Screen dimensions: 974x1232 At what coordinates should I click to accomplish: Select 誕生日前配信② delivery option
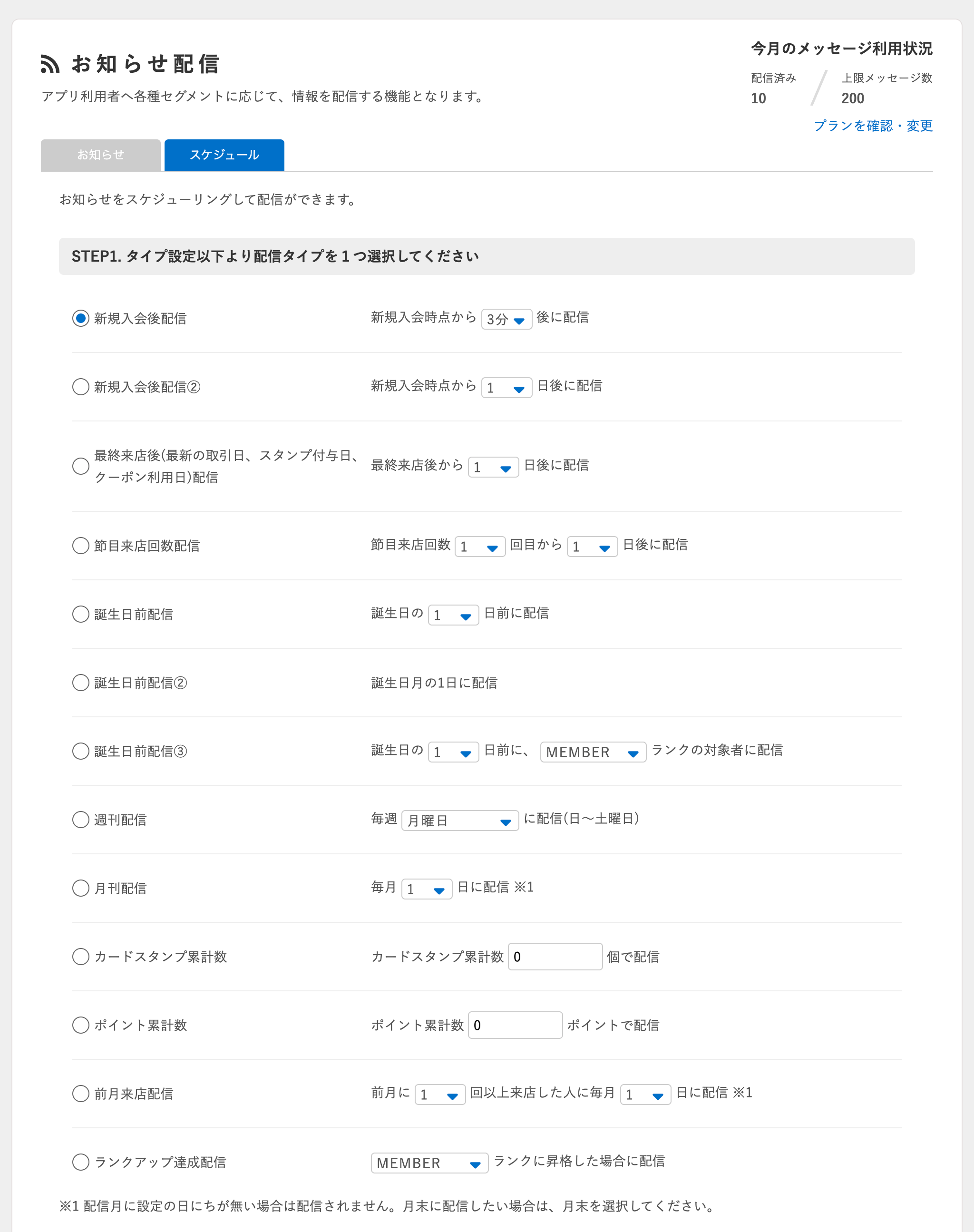(80, 683)
